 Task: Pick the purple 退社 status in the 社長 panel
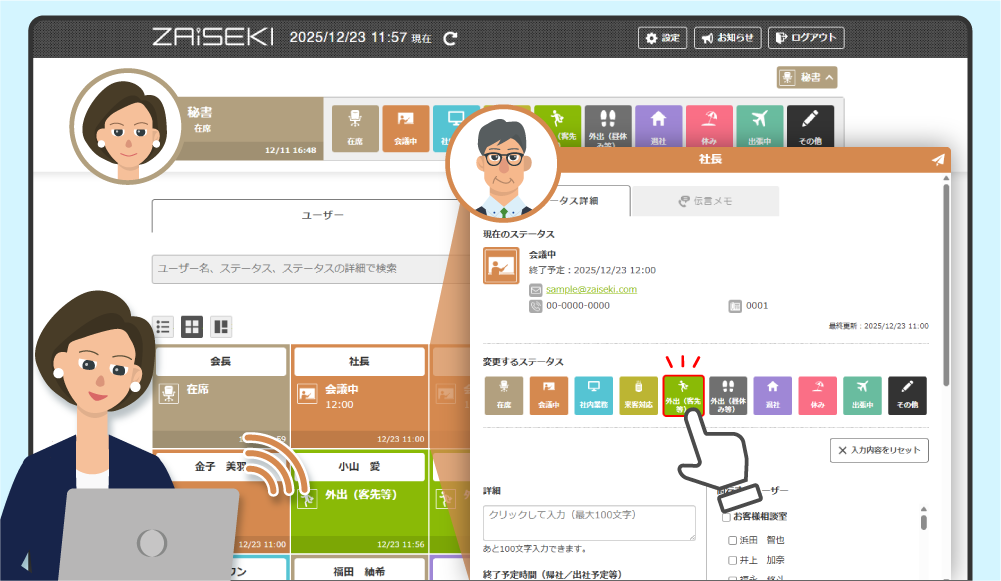[x=772, y=396]
